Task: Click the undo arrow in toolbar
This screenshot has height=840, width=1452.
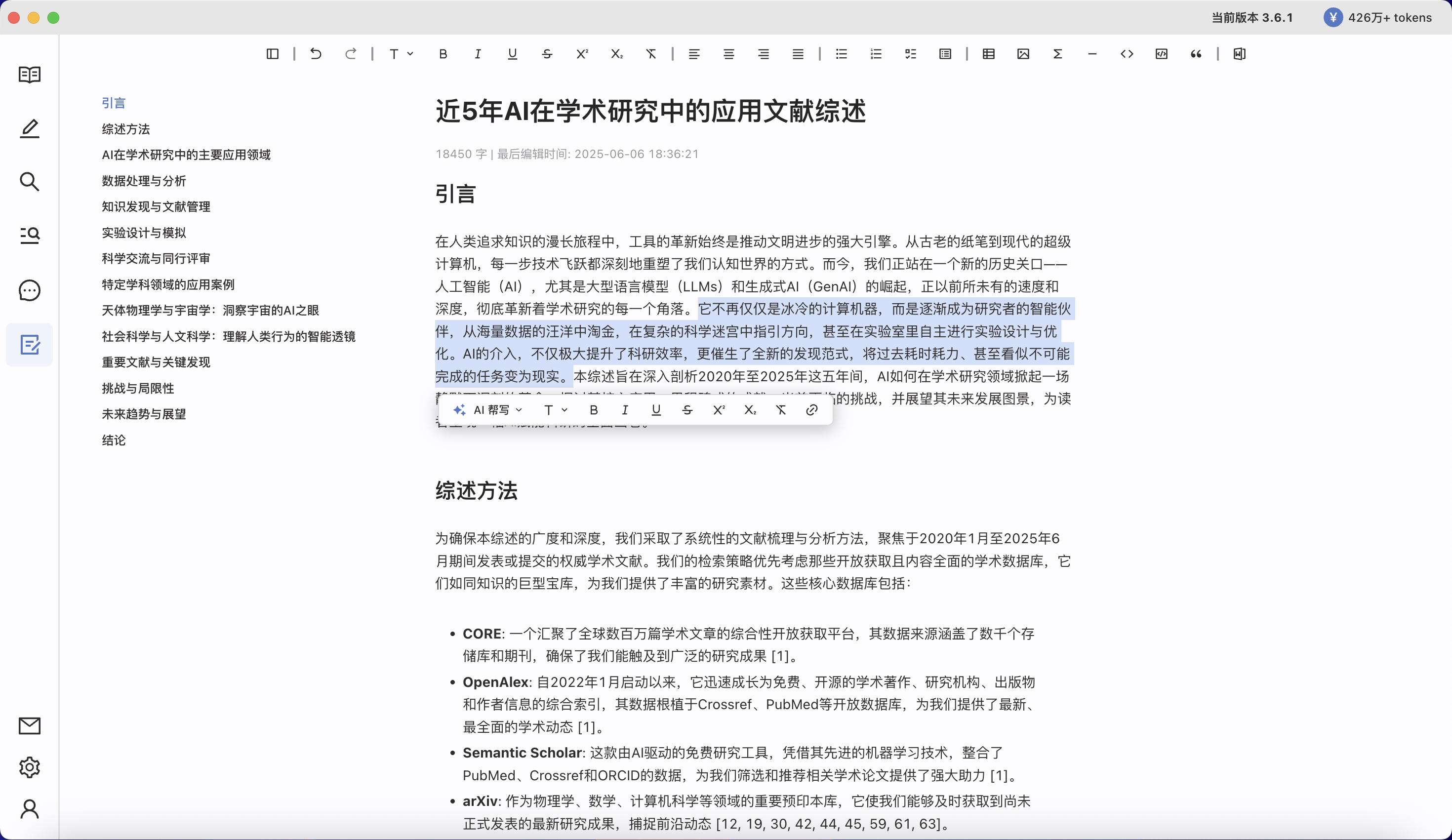Action: [316, 53]
